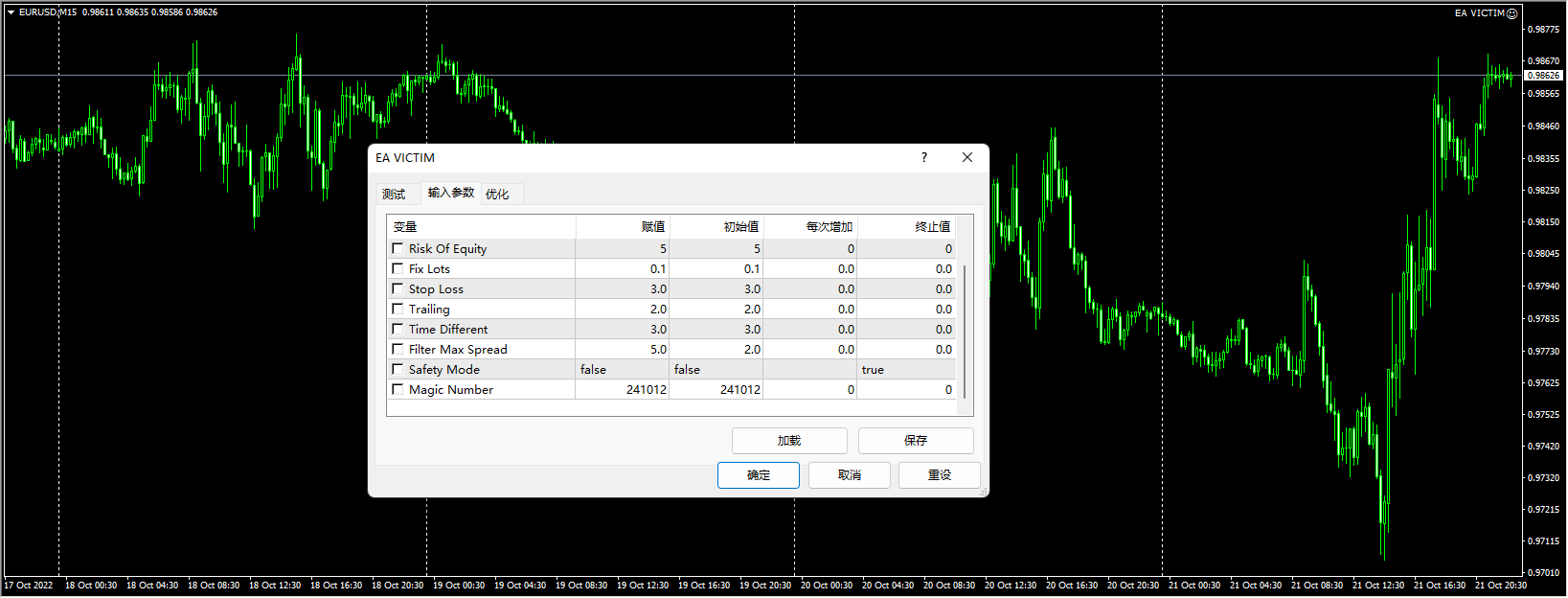1568x598 pixels.
Task: Click the smiley face icon beside EA VICTIM
Action: [x=1512, y=13]
